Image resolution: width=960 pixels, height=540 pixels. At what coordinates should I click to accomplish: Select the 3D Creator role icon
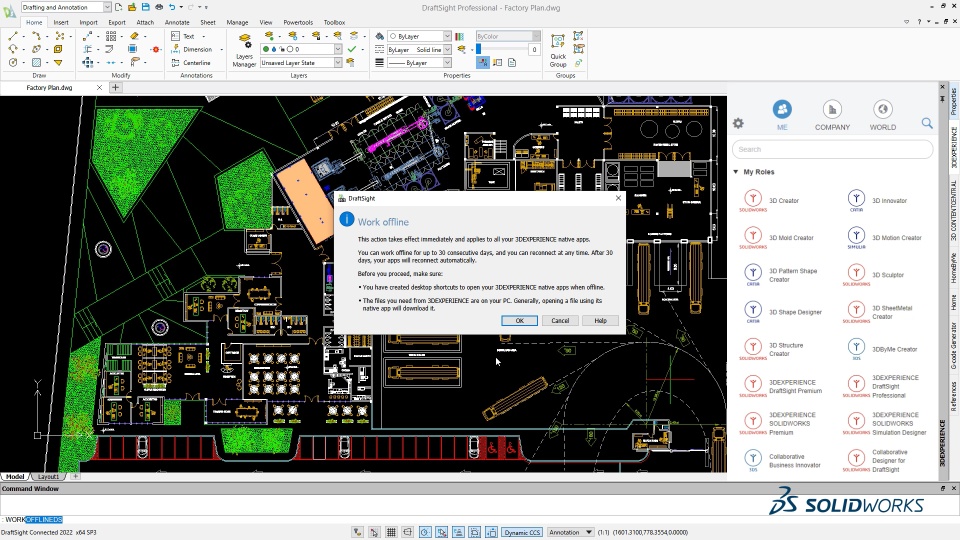(x=753, y=200)
